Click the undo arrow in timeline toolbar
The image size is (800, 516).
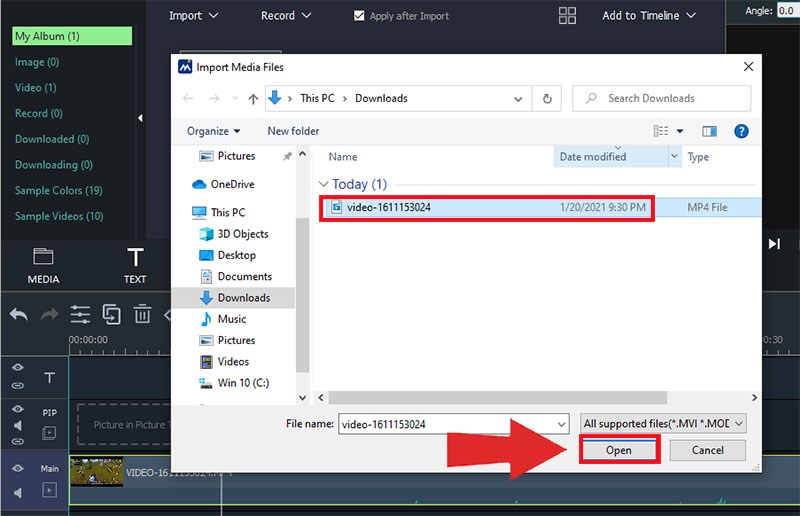(x=18, y=314)
